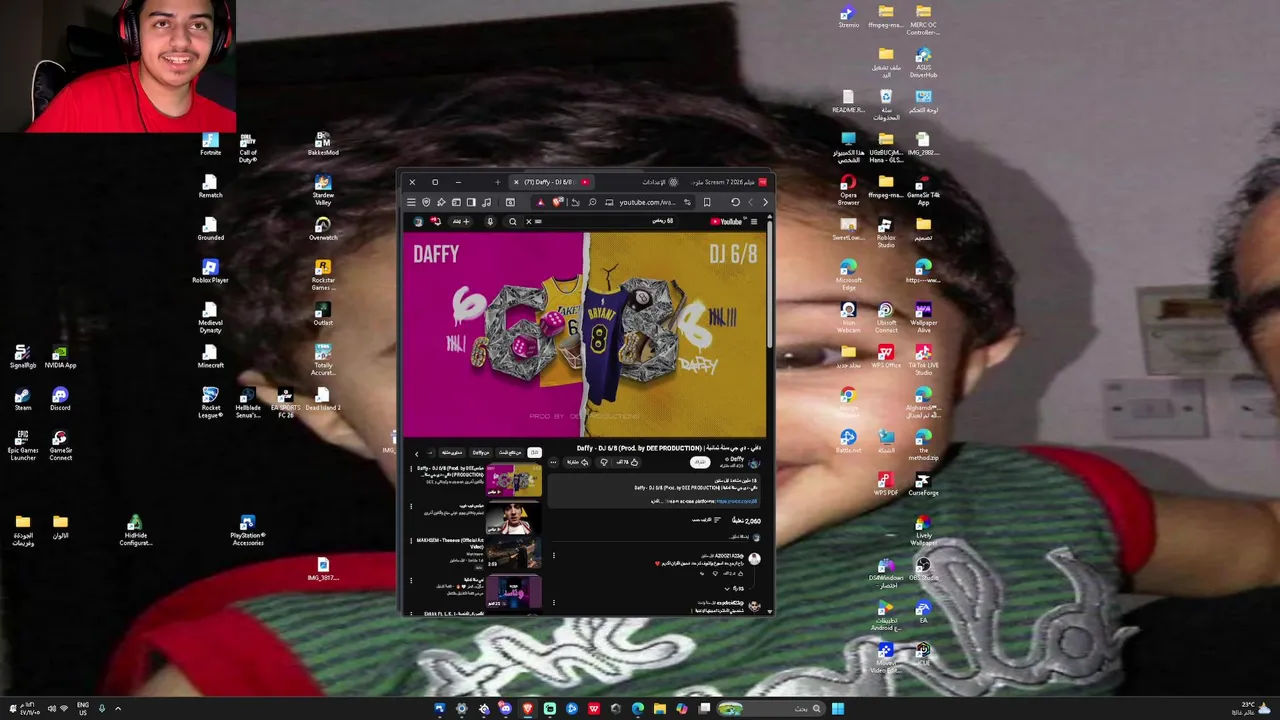Click the Brave shields icon in address bar
Viewport: 1280px width, 720px height.
(557, 202)
